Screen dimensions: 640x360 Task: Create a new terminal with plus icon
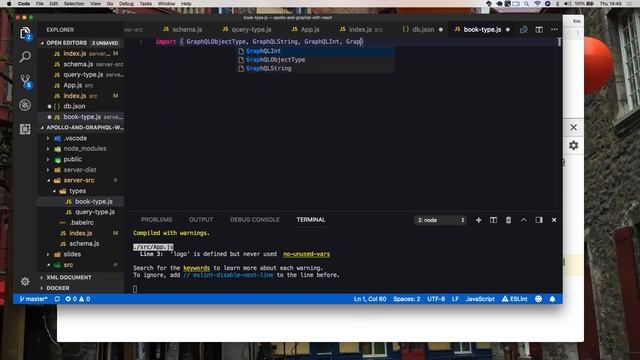click(478, 220)
